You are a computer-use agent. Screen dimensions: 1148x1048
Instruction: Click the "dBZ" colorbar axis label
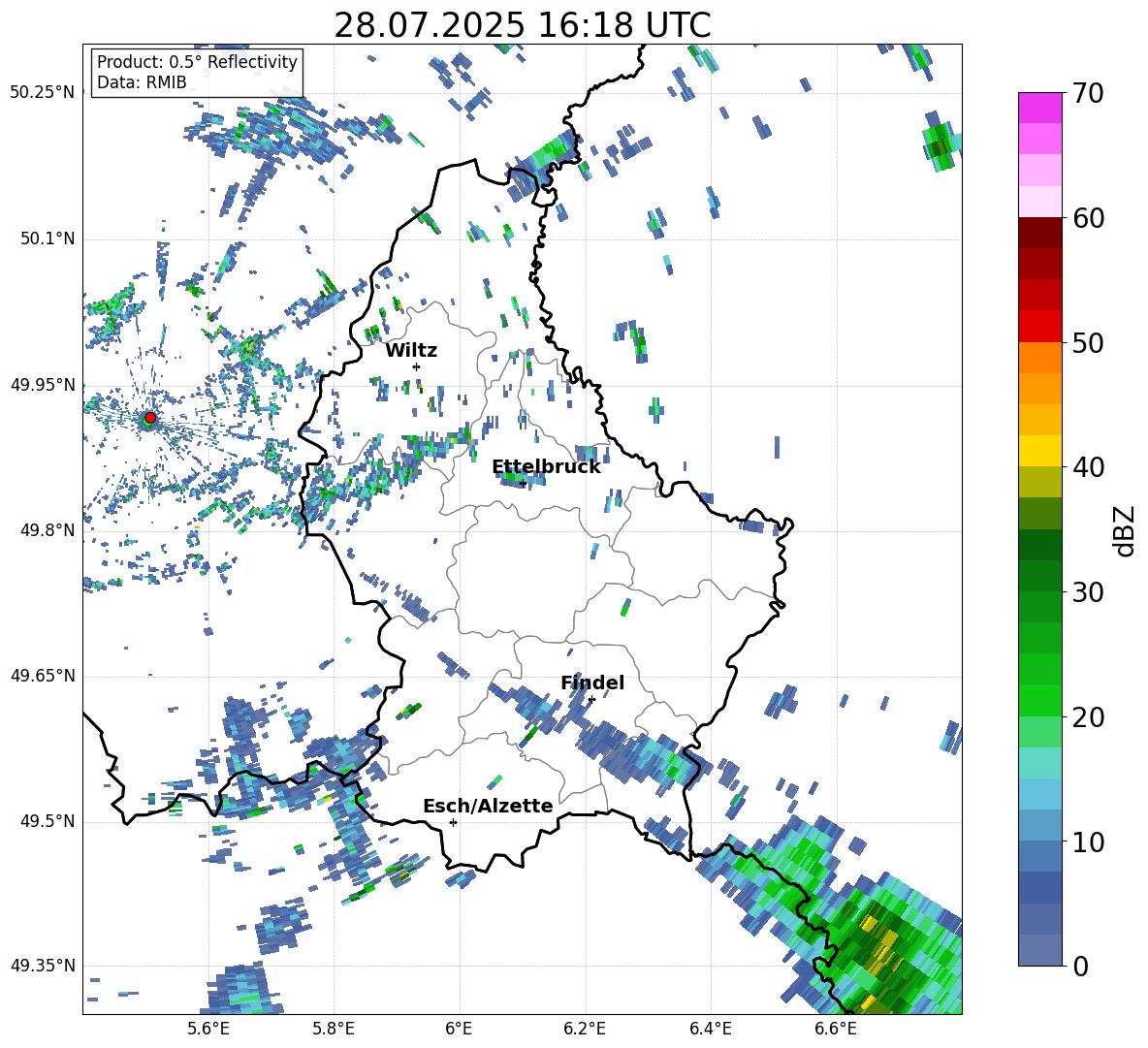[x=1126, y=530]
